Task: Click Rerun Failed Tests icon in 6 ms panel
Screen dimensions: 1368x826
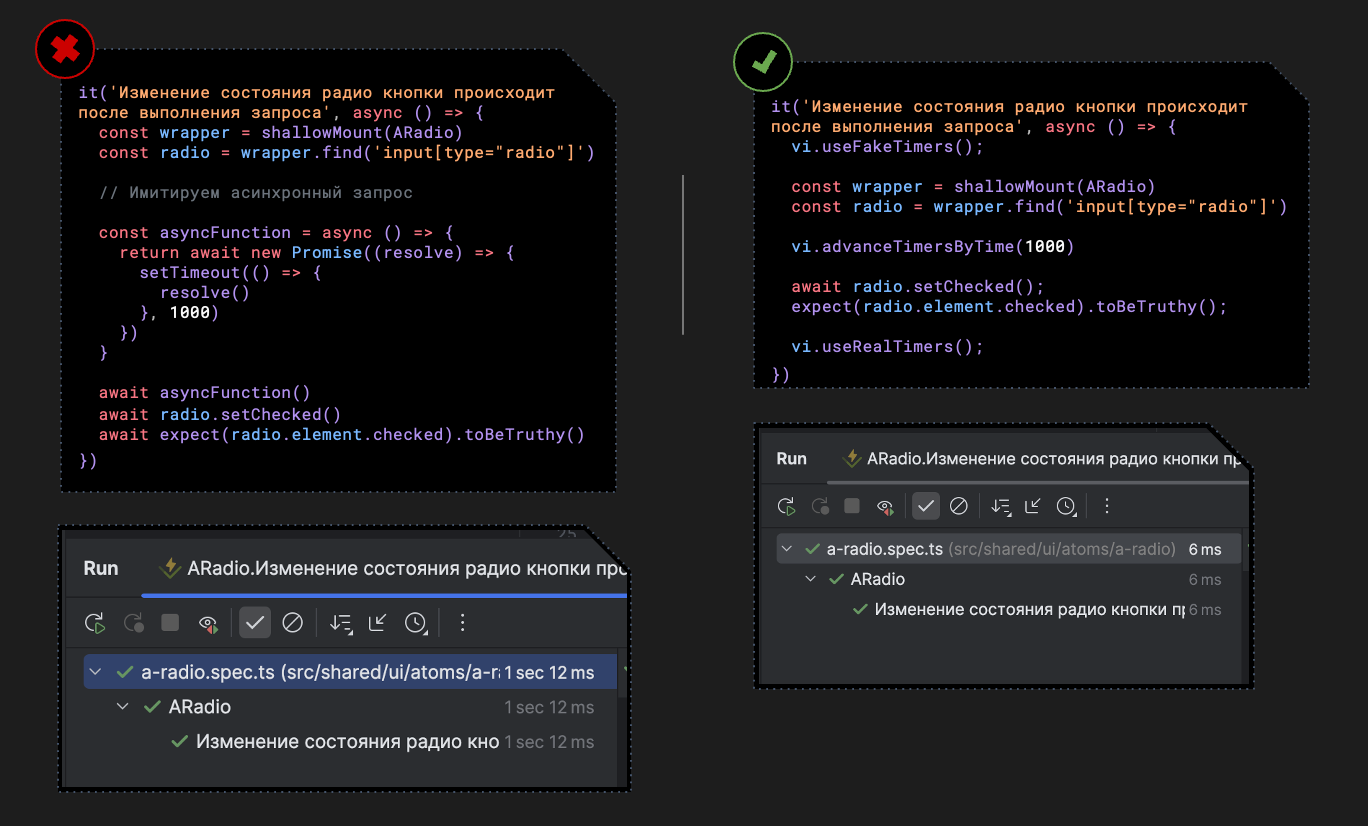Action: (x=819, y=507)
